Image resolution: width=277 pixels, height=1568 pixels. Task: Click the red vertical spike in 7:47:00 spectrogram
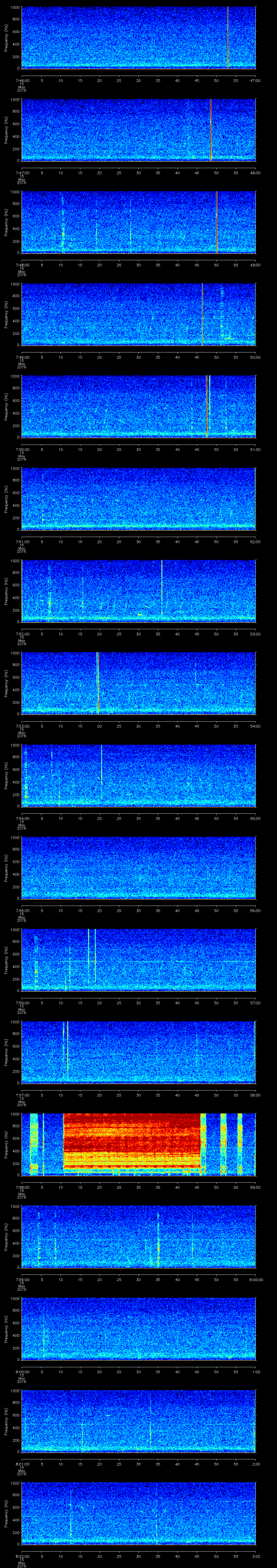tap(211, 130)
